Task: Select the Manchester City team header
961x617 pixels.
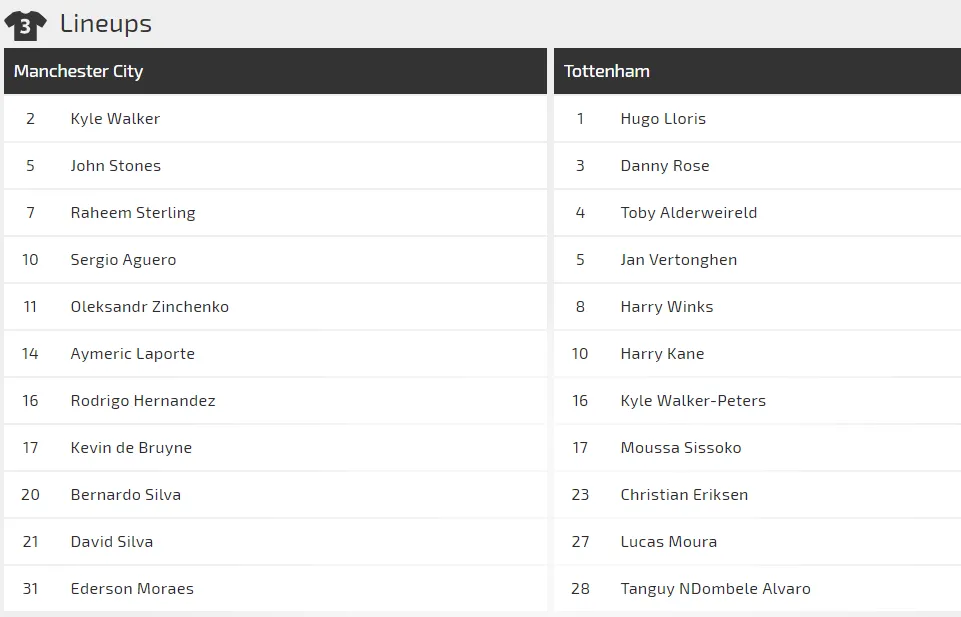Action: (x=79, y=71)
